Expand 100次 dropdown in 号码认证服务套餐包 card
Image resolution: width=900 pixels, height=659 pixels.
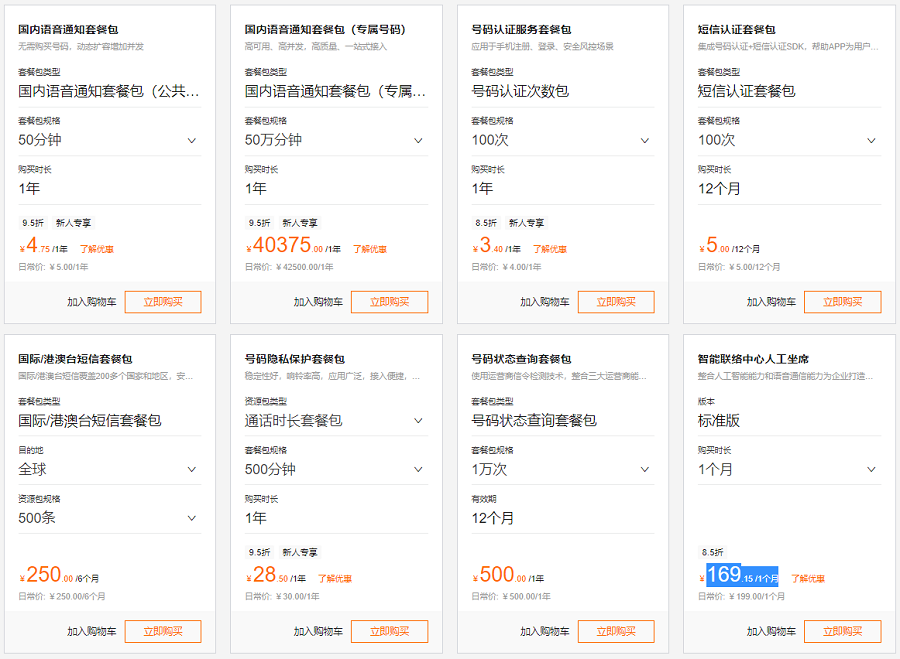562,140
